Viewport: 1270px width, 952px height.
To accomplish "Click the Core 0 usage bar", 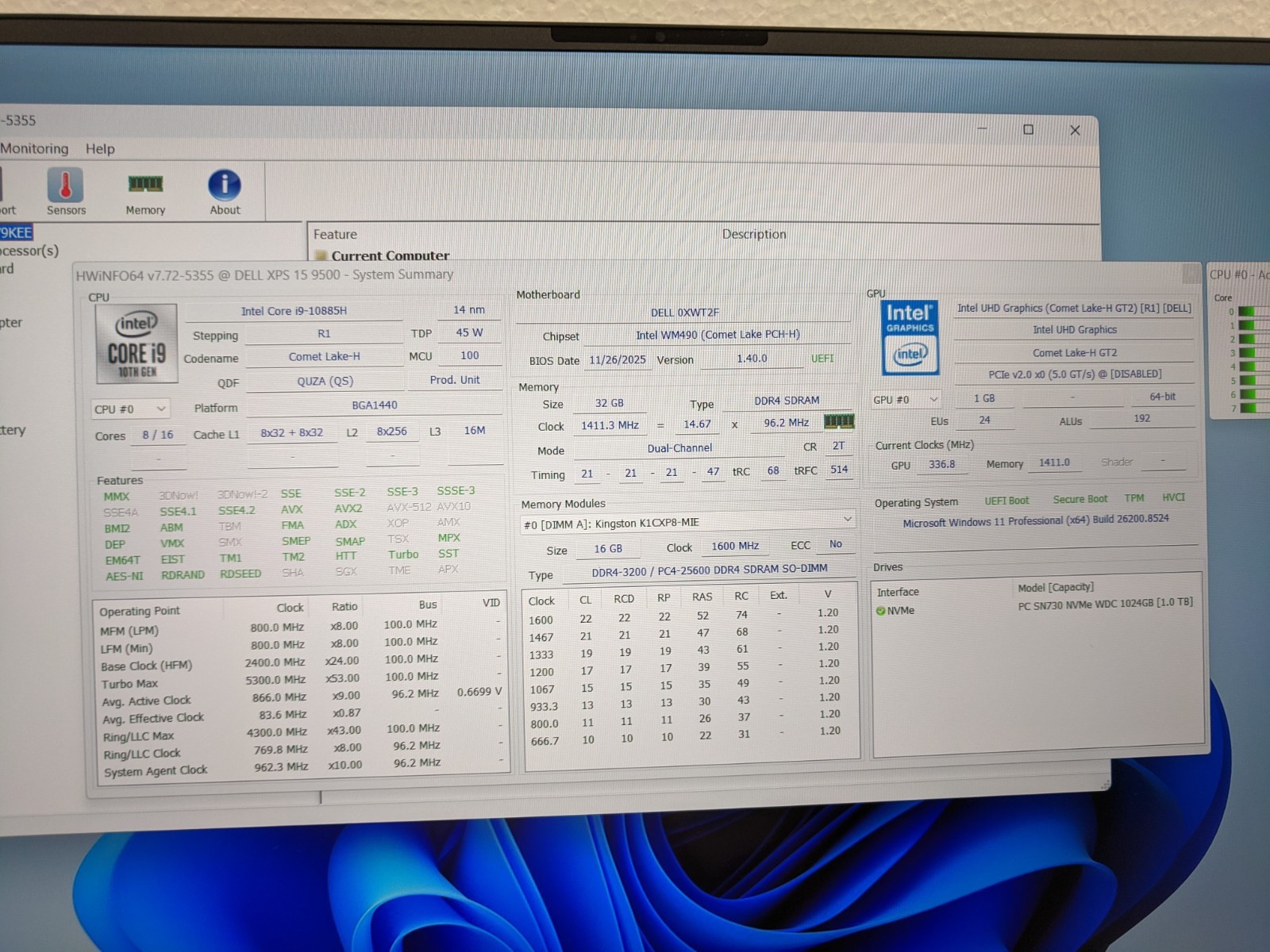I will [1254, 312].
